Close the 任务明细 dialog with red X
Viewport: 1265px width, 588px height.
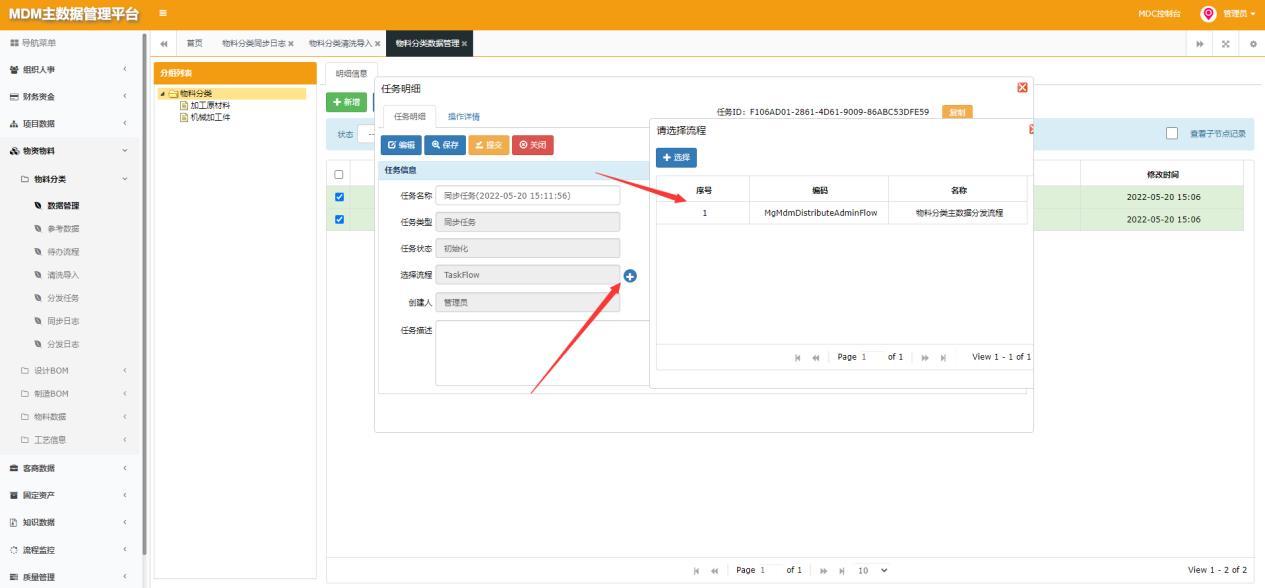click(1022, 88)
